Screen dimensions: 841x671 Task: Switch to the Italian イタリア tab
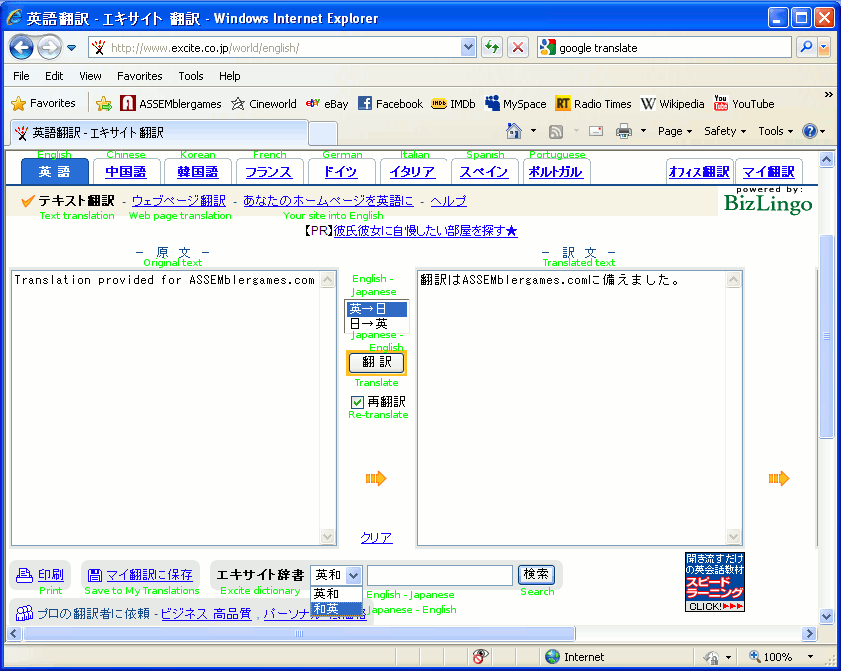point(412,172)
